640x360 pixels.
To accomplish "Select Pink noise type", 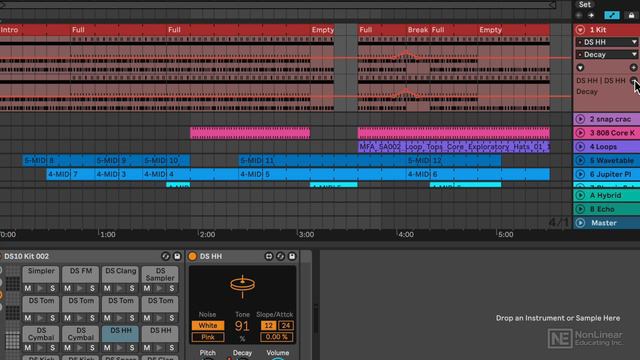I will point(208,337).
